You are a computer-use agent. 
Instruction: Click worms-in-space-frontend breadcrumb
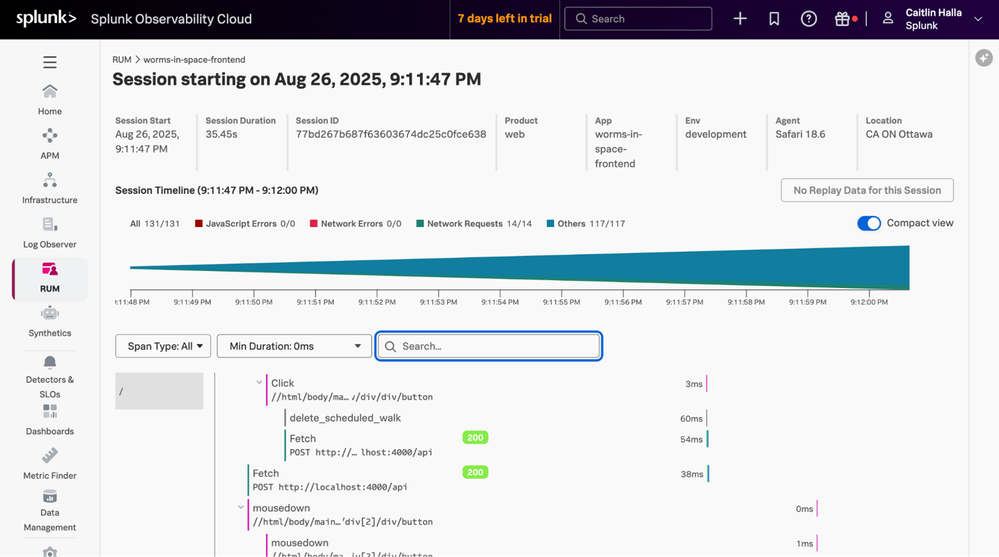coord(194,59)
